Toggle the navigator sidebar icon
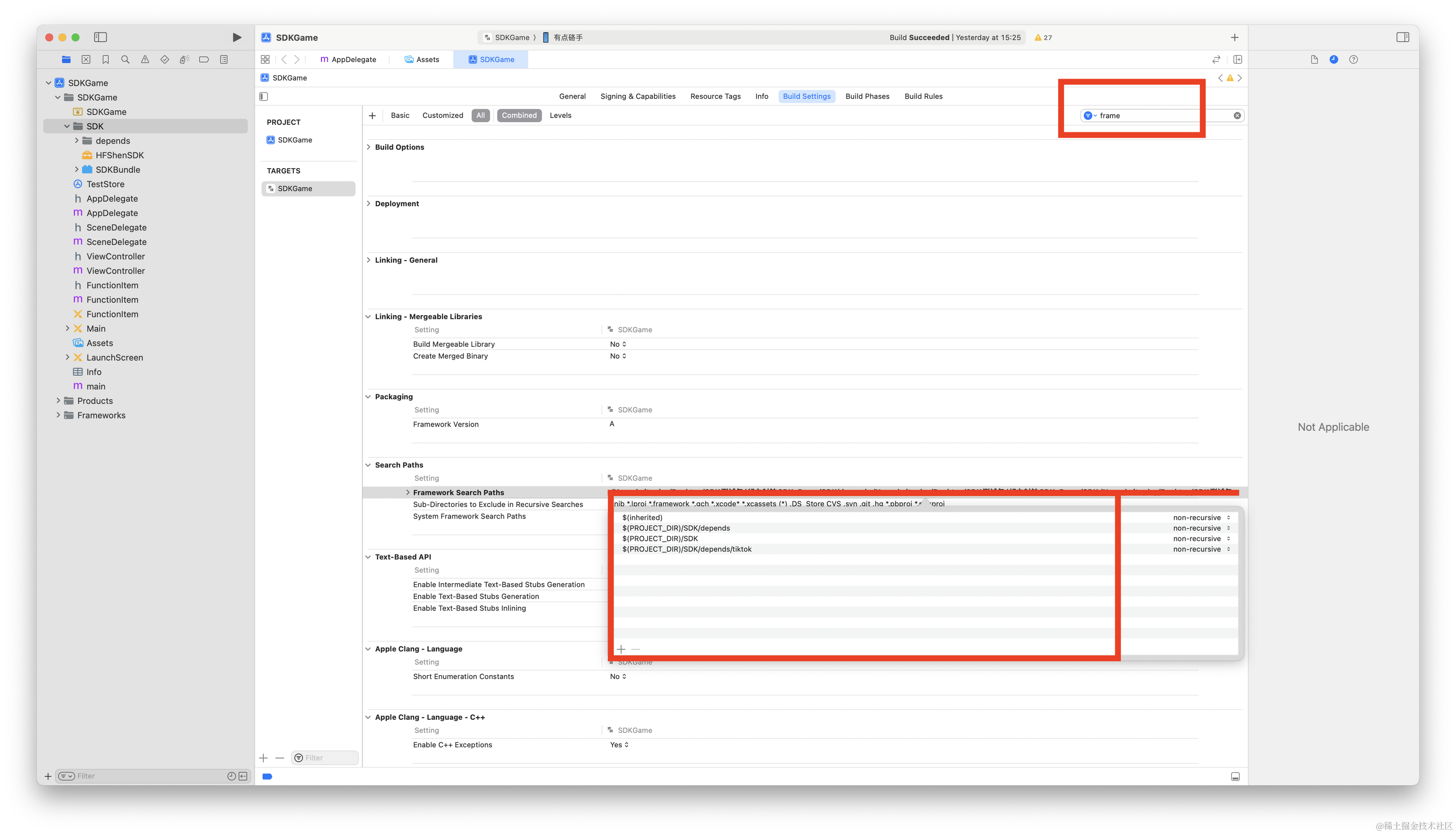The width and height of the screenshot is (1456, 834). click(x=100, y=37)
